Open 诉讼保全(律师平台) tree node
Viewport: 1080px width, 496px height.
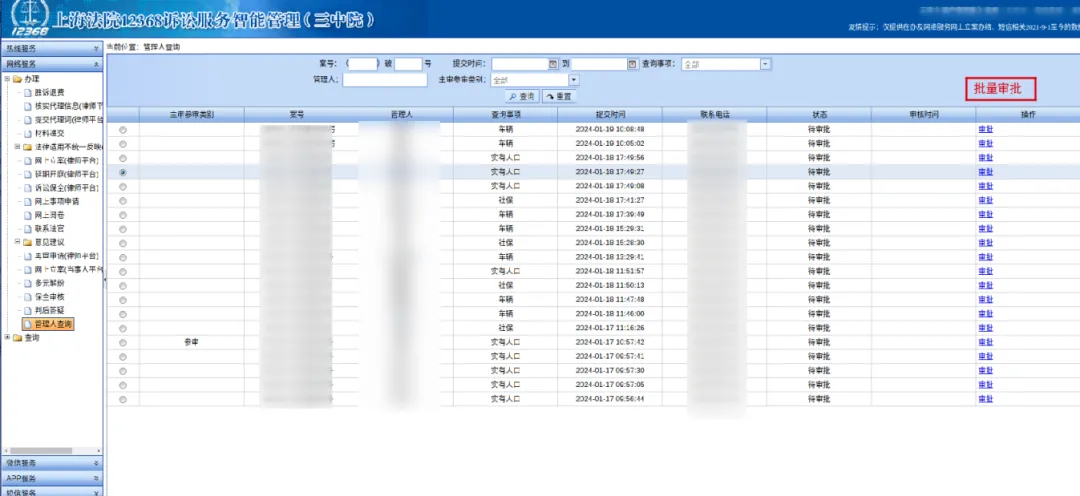(x=66, y=187)
